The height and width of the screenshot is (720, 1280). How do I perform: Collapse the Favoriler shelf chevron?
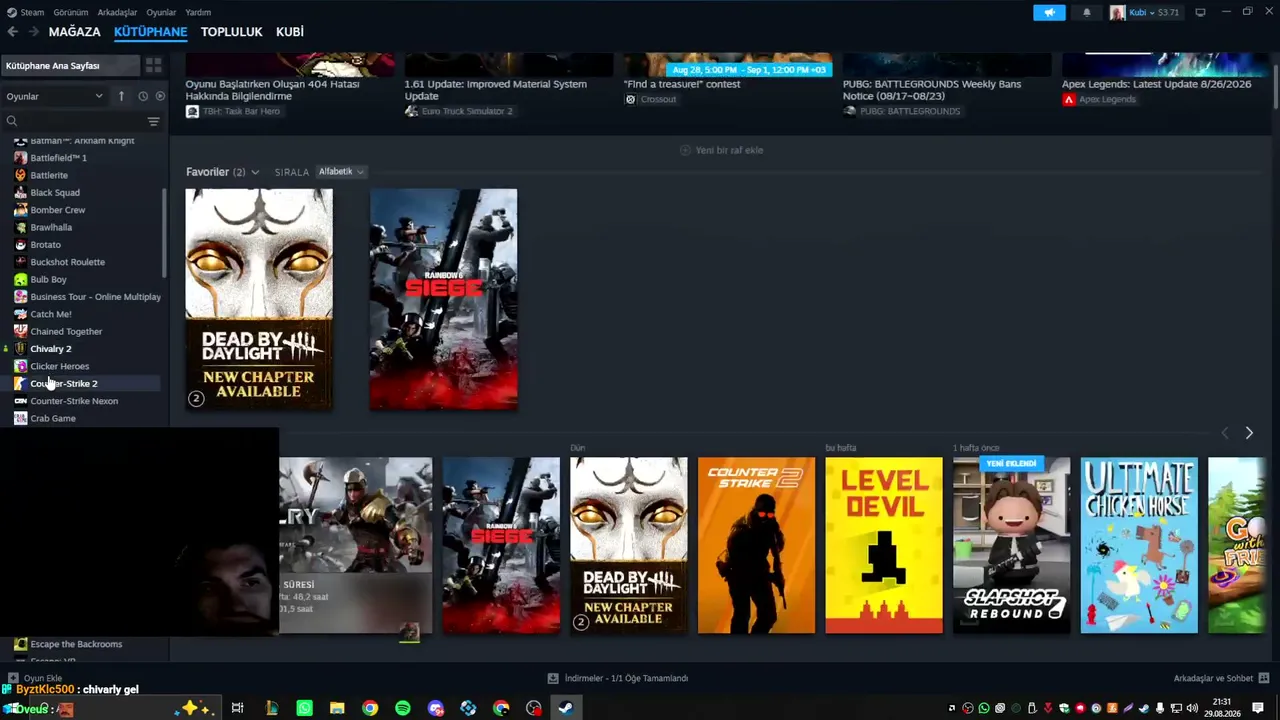255,172
